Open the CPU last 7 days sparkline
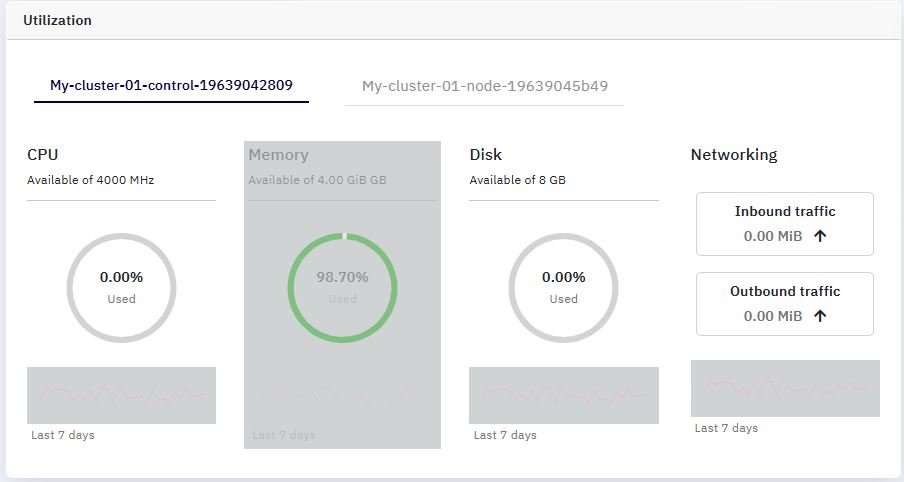The image size is (904, 482). coord(122,396)
